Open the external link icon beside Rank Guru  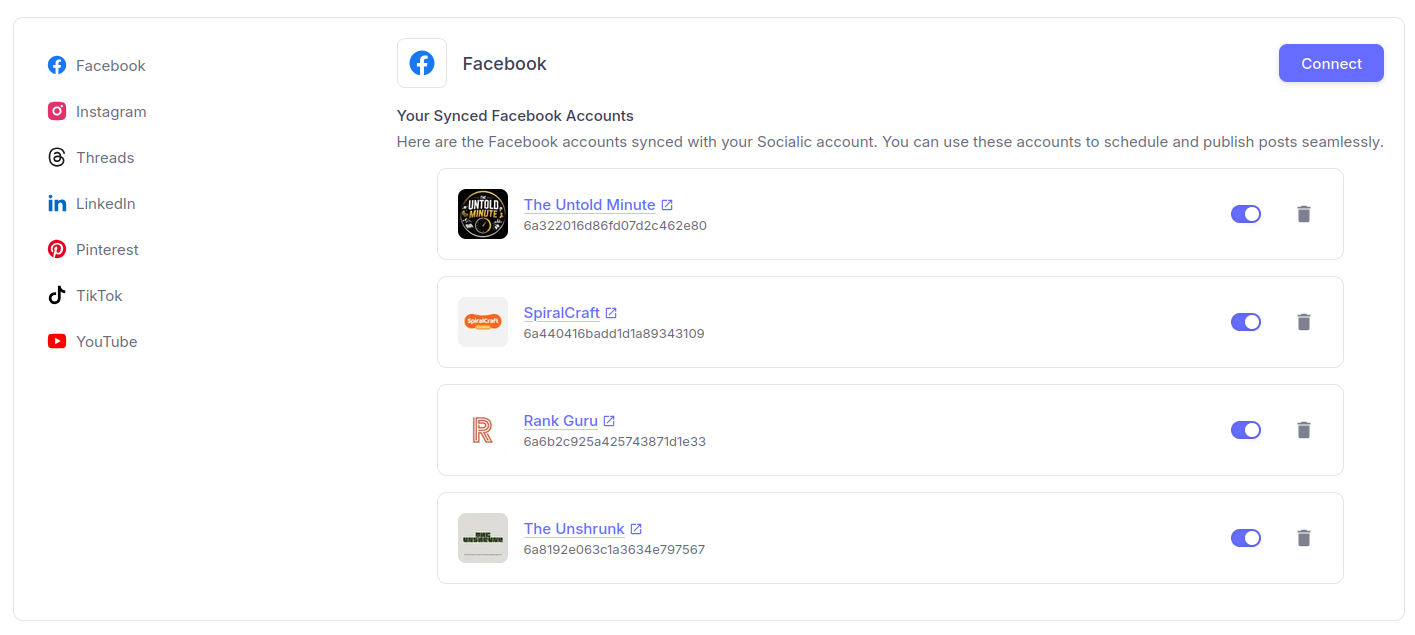pos(609,421)
